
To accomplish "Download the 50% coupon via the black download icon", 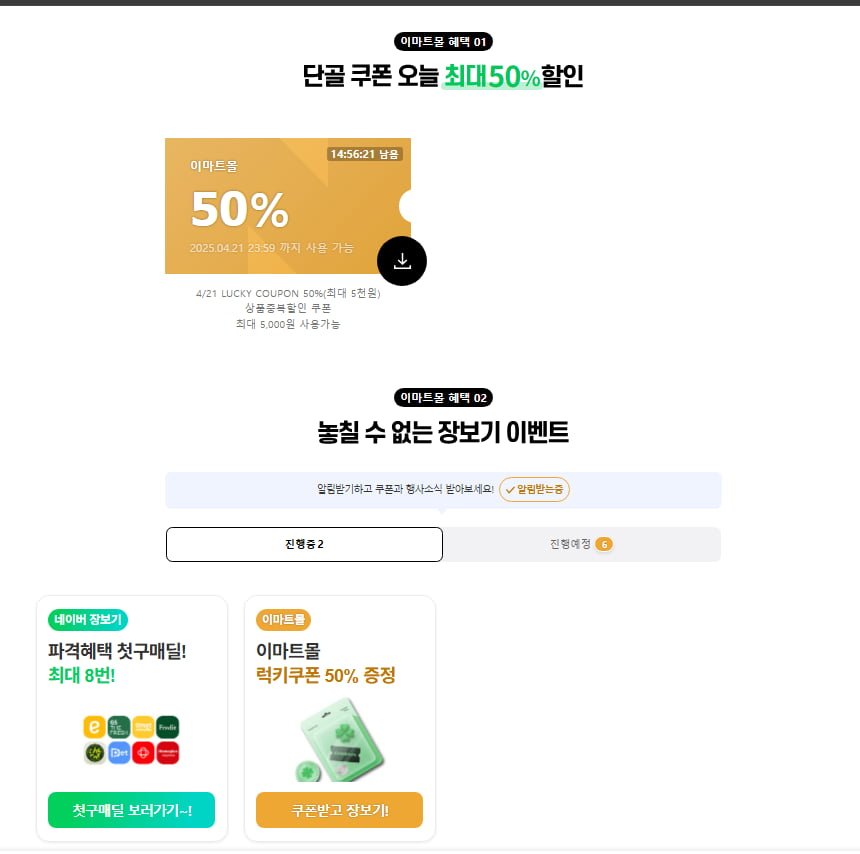I will [x=401, y=261].
